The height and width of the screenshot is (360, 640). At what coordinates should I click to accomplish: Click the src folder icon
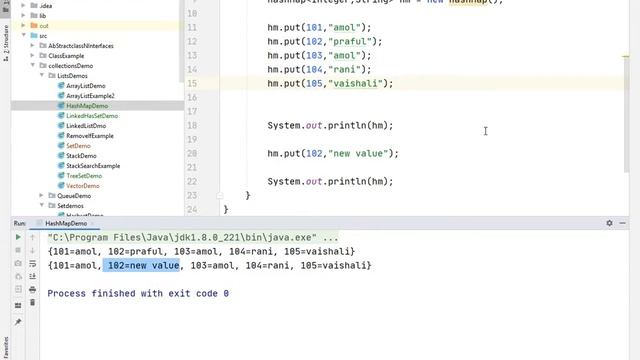(34, 36)
